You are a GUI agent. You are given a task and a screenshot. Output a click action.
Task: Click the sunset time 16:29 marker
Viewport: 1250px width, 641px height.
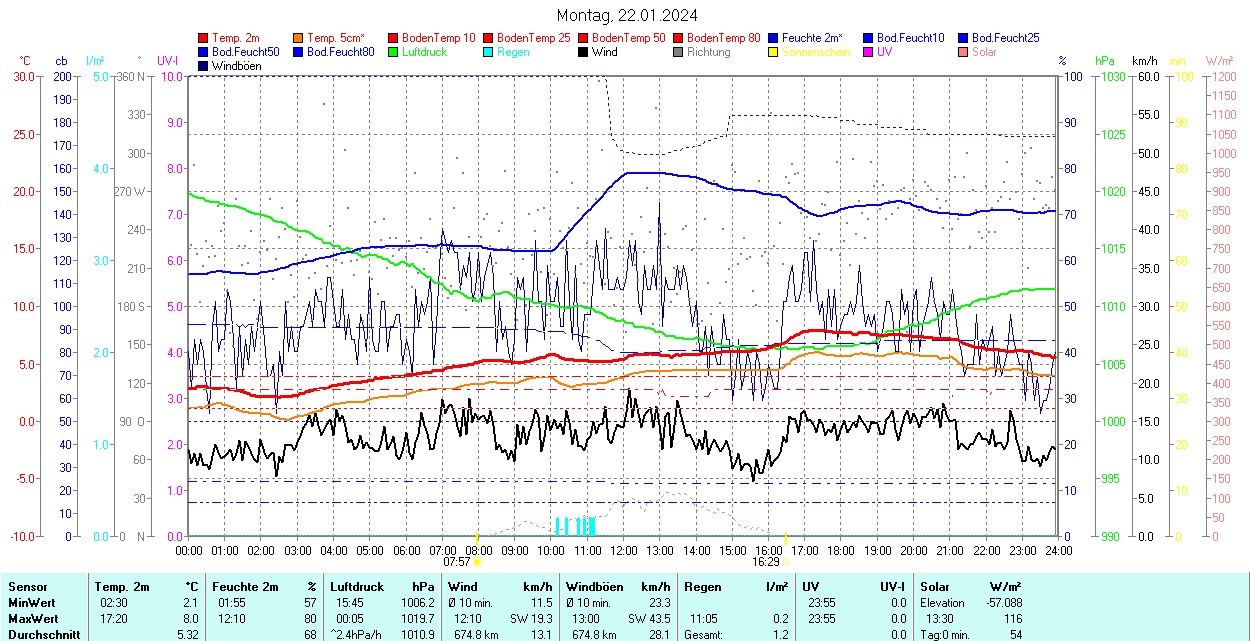tap(768, 562)
